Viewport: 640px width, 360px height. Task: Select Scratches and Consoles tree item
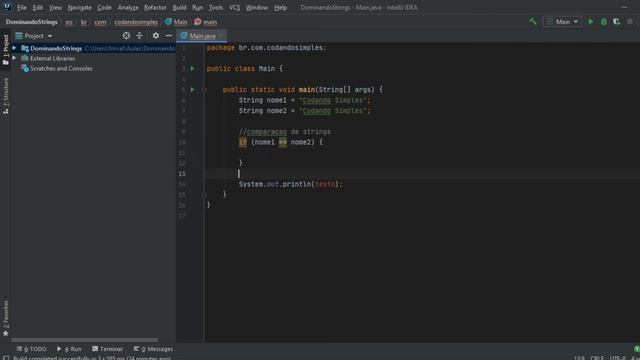61,69
